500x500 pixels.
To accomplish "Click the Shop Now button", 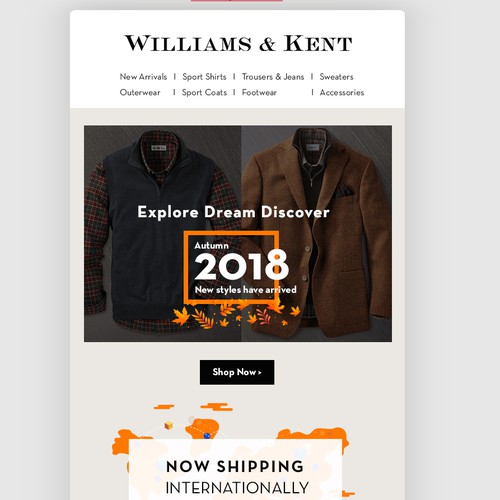I will [237, 372].
